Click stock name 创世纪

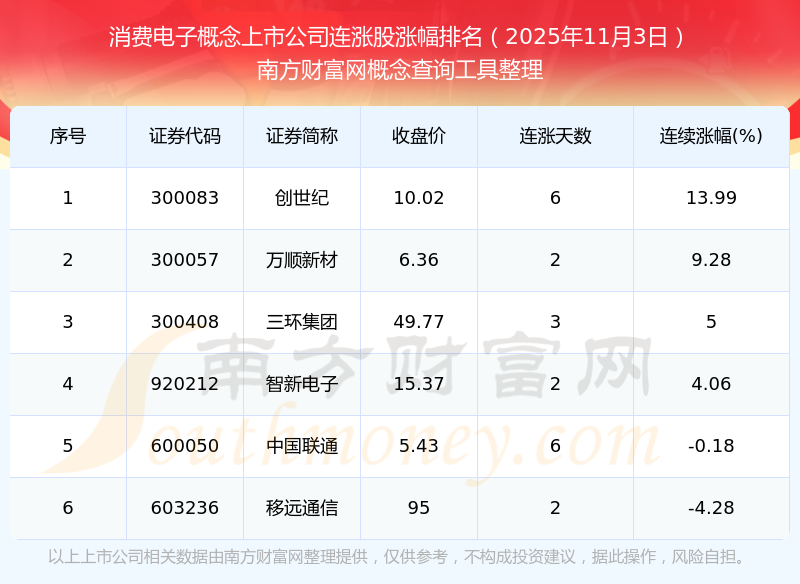click(x=302, y=198)
